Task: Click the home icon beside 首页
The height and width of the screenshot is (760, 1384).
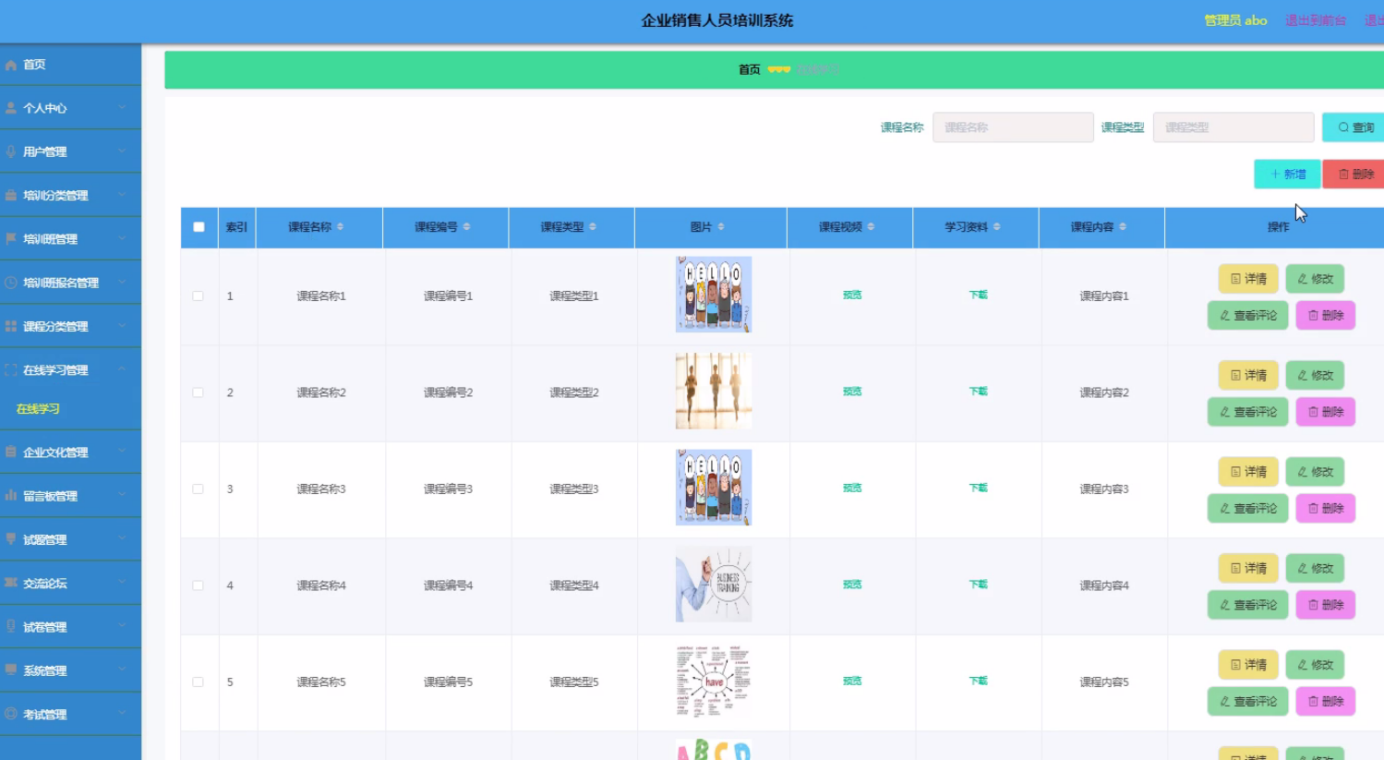Action: pyautogui.click(x=11, y=65)
